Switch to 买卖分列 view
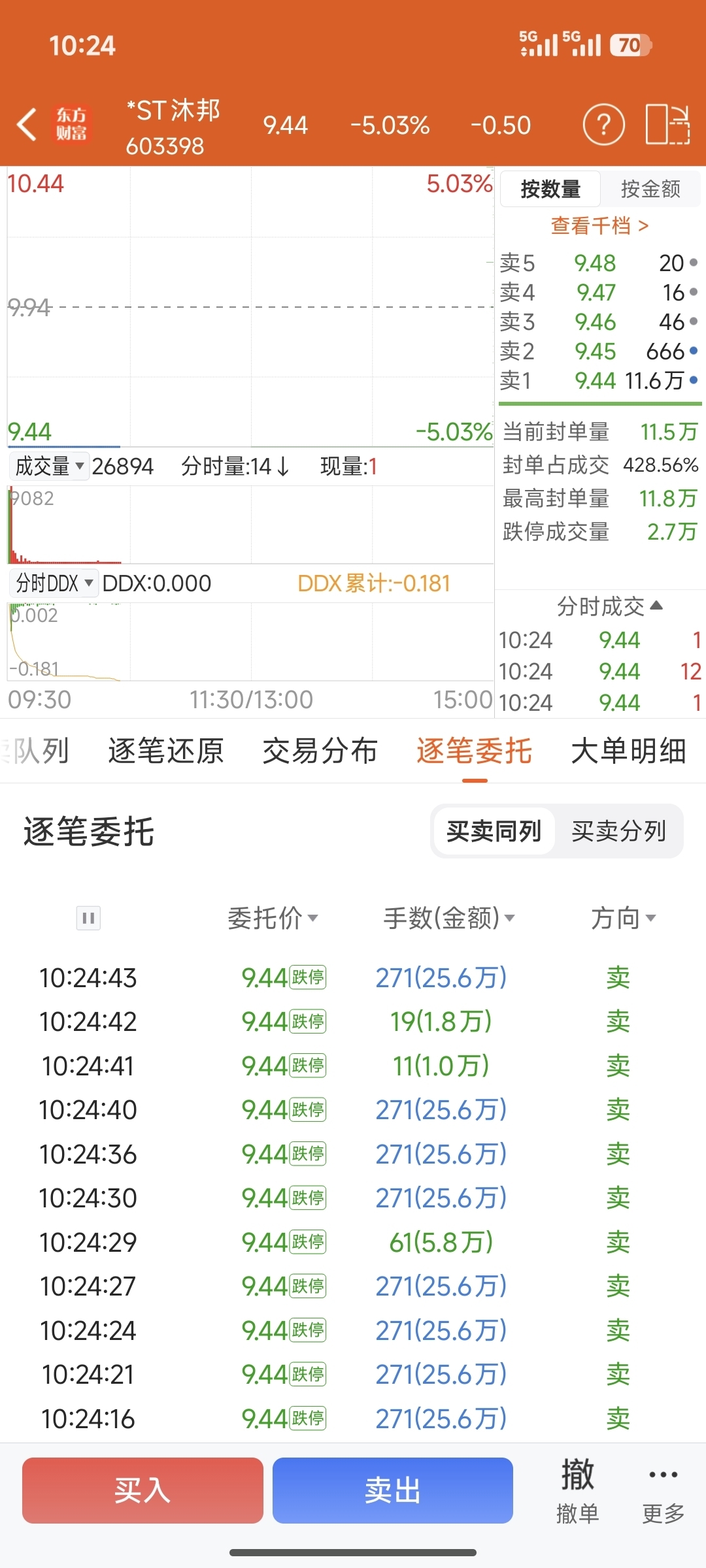706x1568 pixels. click(618, 831)
